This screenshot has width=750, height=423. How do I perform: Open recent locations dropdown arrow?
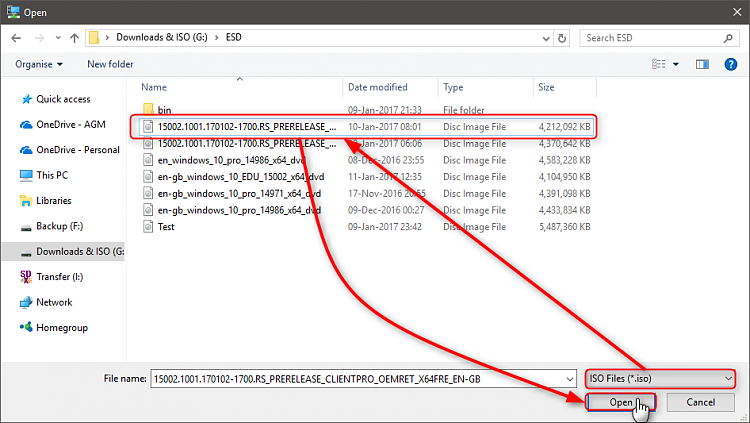(x=58, y=38)
